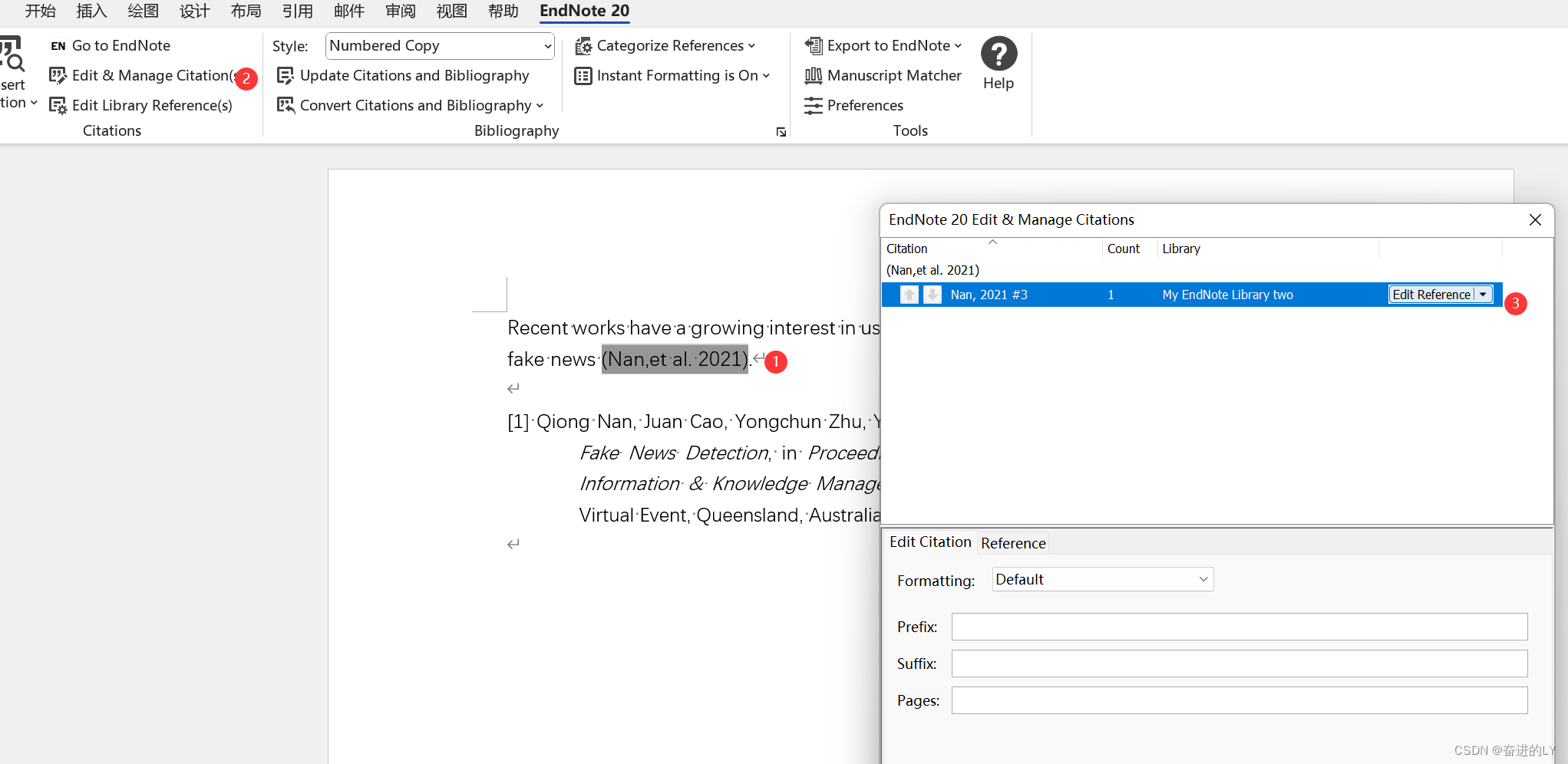The height and width of the screenshot is (764, 1568).
Task: Click the Manuscript Matcher icon
Action: (x=814, y=75)
